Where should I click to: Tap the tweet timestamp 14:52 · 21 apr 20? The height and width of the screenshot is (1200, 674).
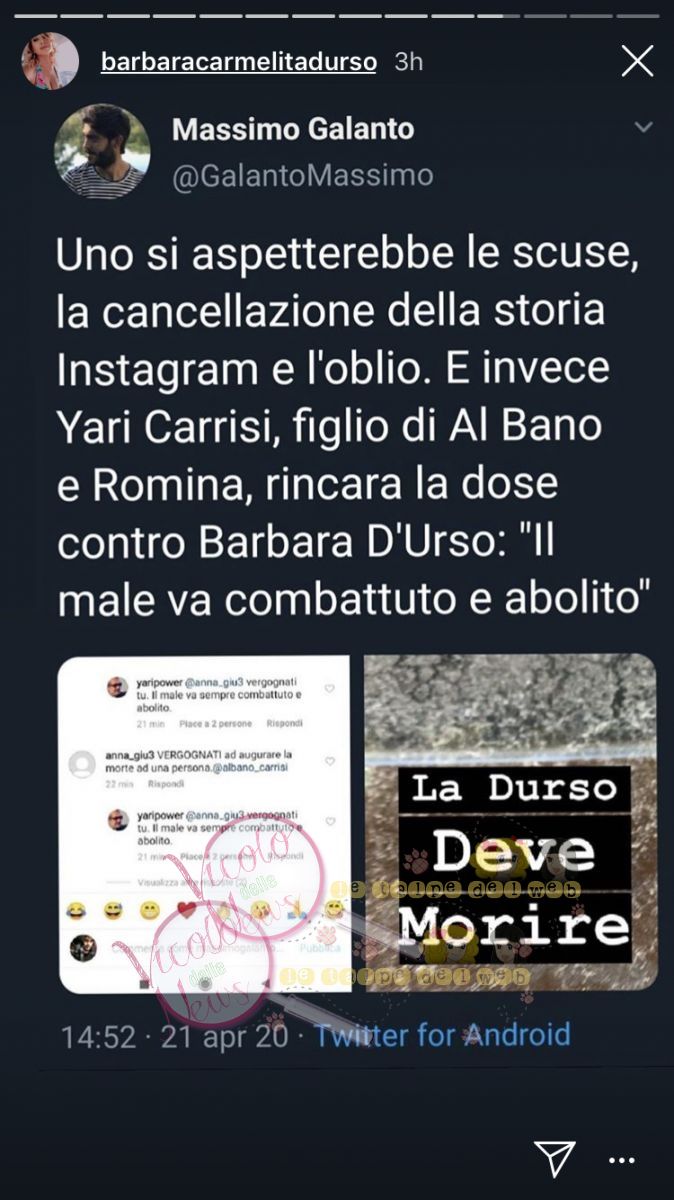174,1035
